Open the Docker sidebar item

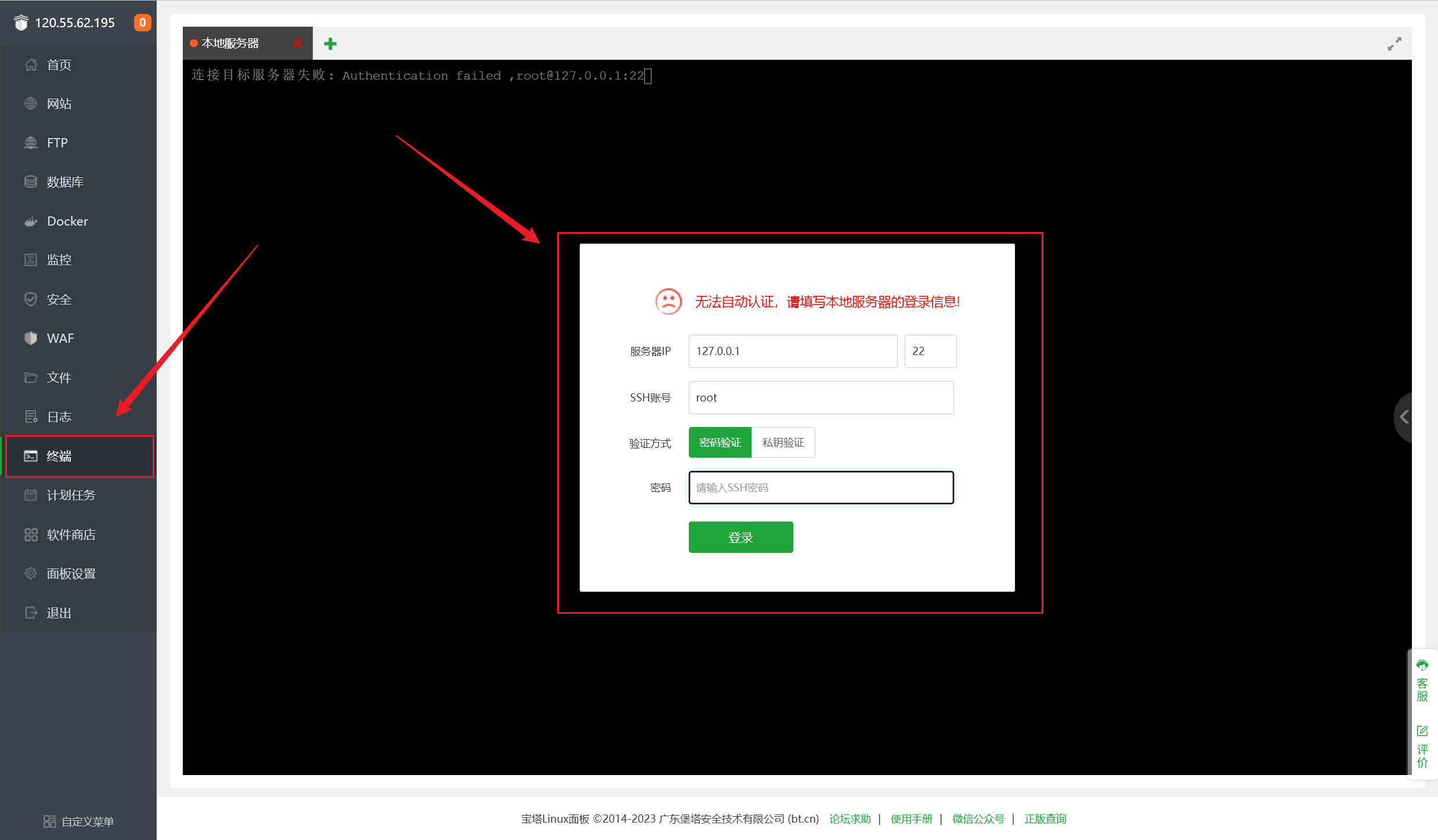pyautogui.click(x=67, y=221)
